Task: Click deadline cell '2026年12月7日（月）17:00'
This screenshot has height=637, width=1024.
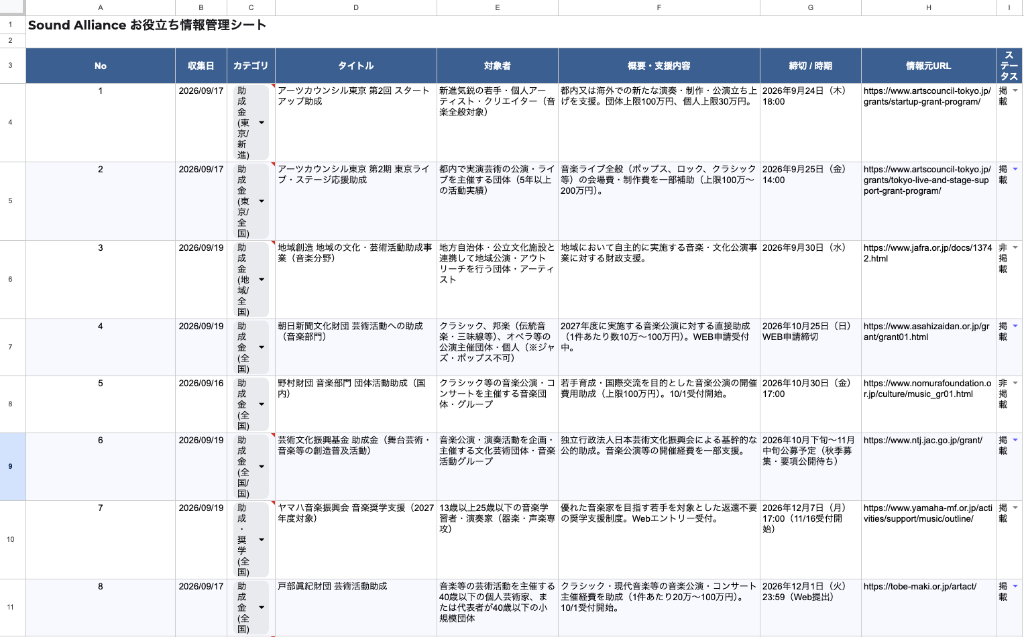Action: [810, 540]
